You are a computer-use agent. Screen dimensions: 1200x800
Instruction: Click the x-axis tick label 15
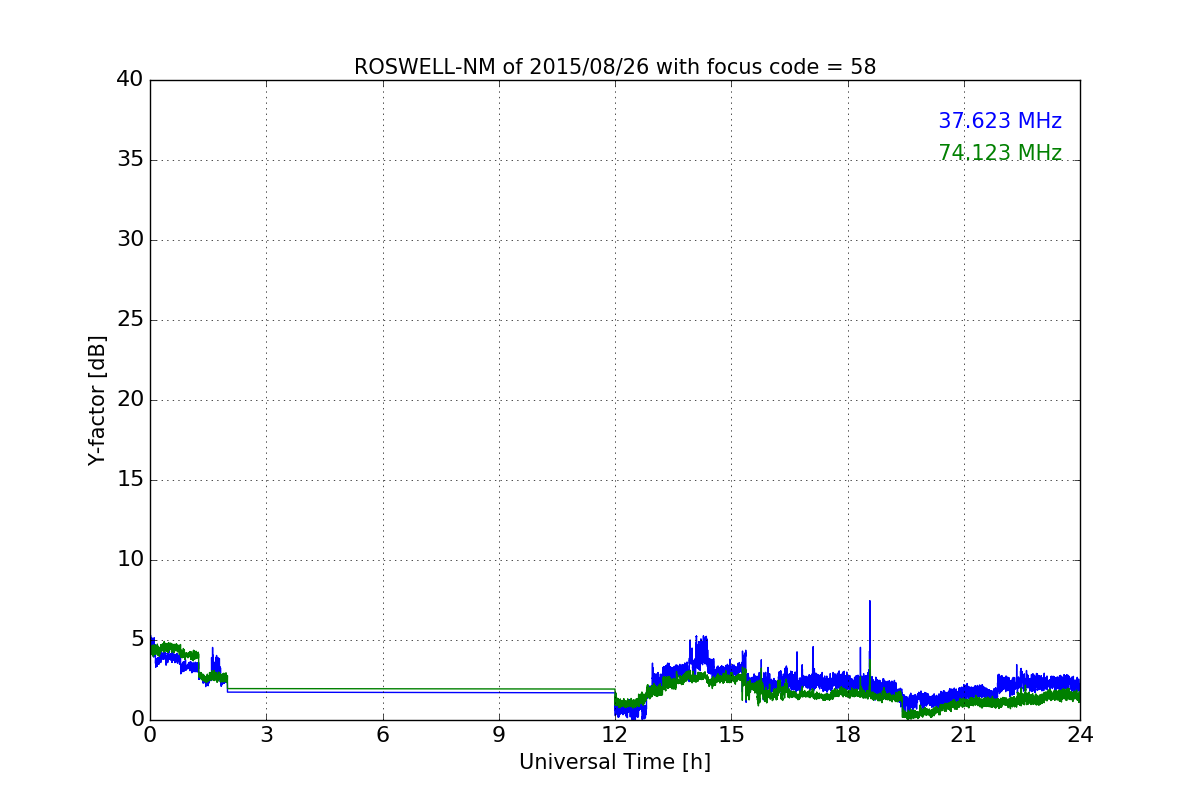731,735
